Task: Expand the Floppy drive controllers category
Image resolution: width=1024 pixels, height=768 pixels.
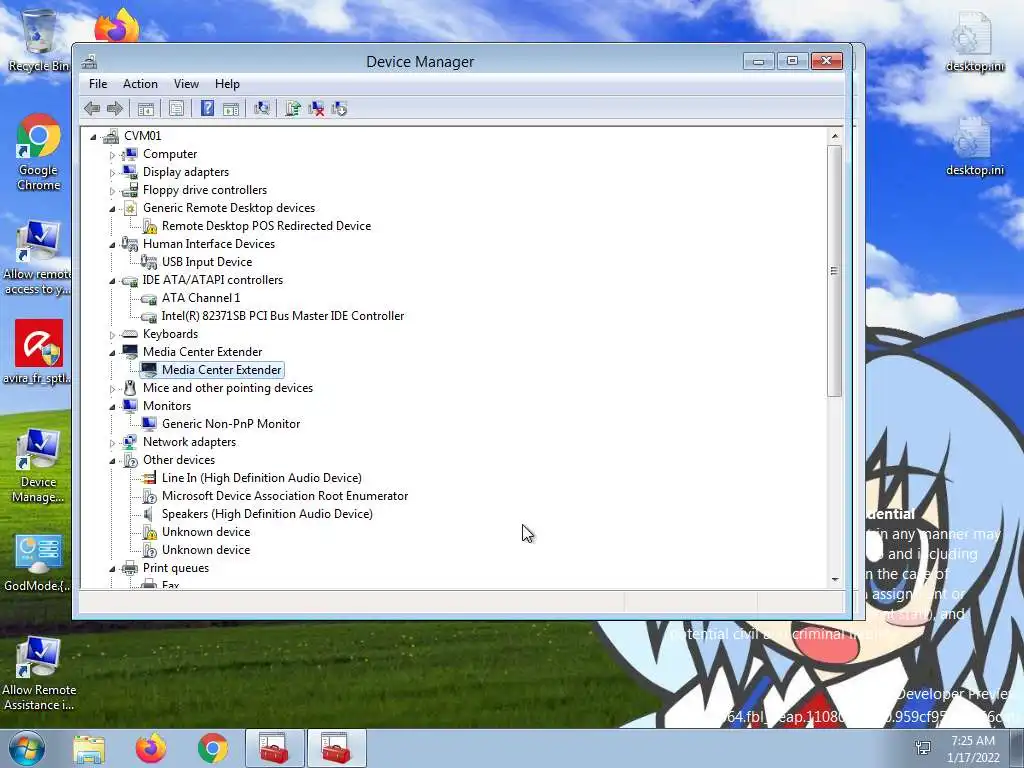Action: point(112,191)
